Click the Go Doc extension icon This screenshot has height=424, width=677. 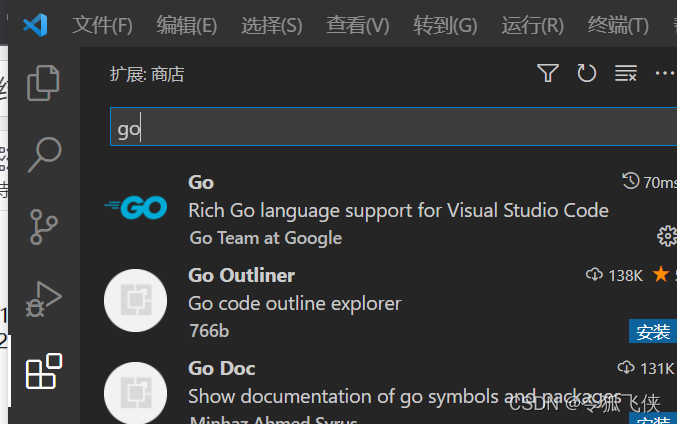(136, 393)
